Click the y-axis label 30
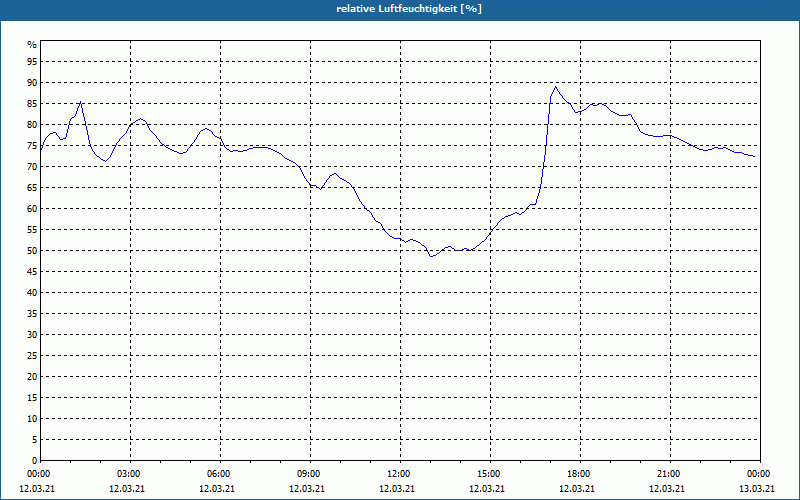This screenshot has height=500, width=800. pyautogui.click(x=32, y=335)
